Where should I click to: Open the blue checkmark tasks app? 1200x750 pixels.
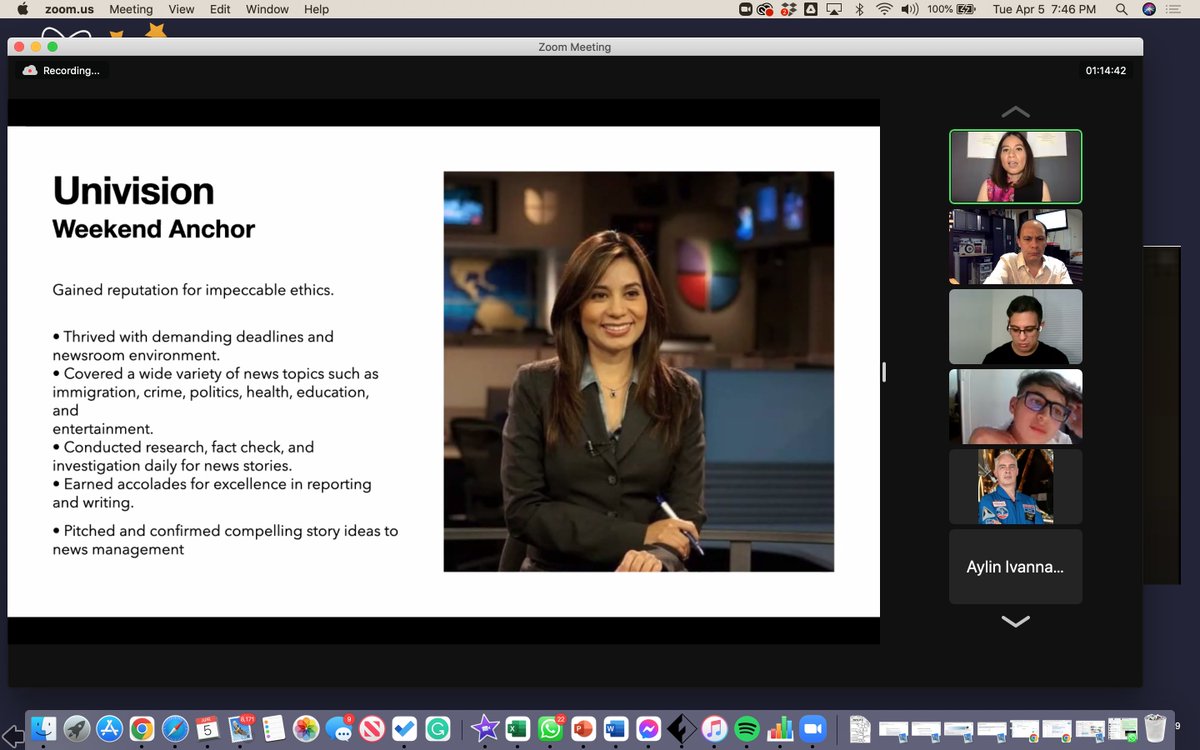pos(404,729)
